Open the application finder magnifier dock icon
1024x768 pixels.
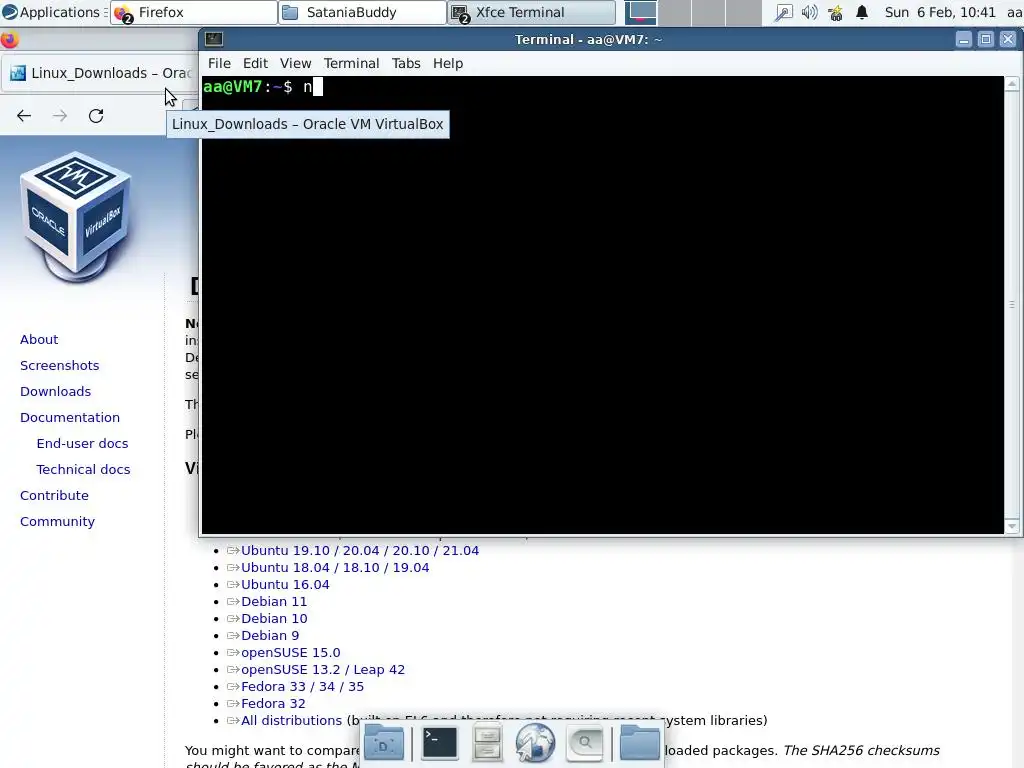coord(584,743)
